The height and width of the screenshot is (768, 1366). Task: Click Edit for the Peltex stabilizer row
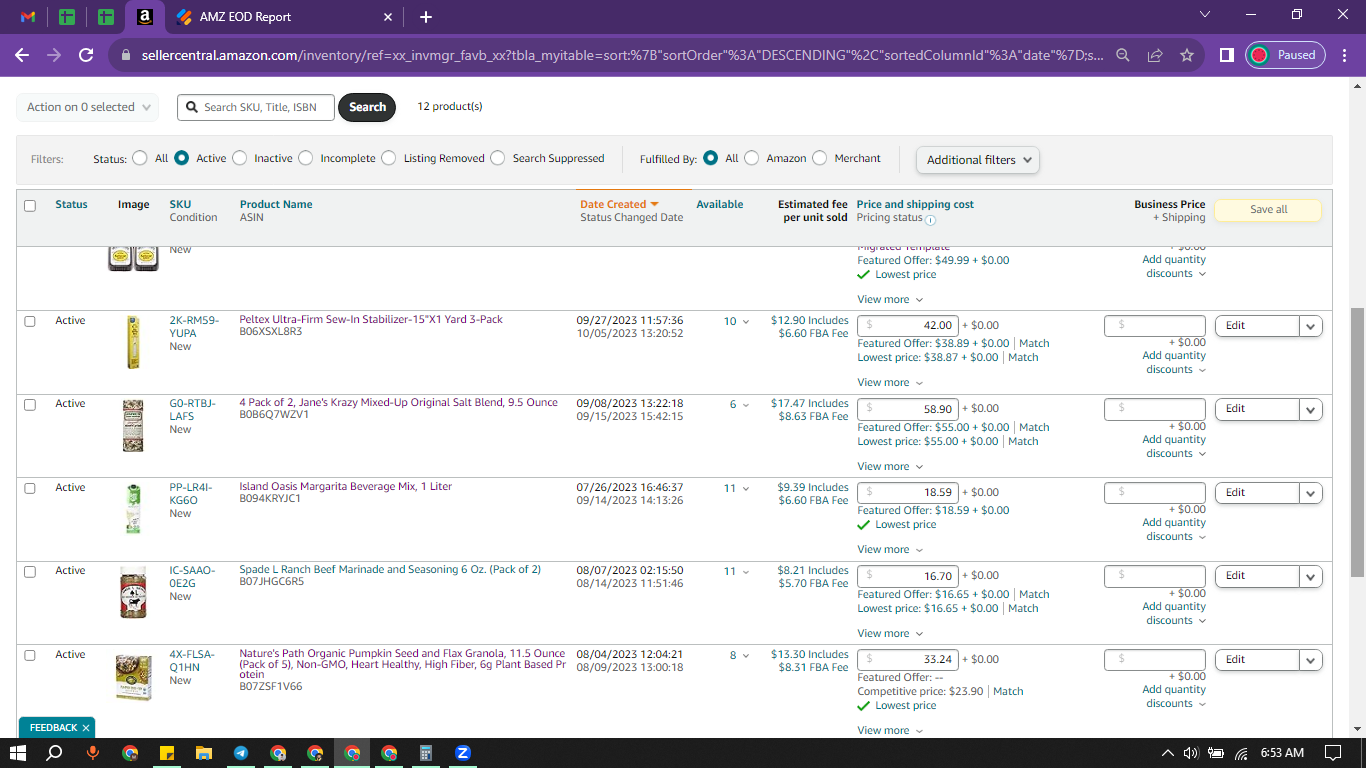click(1257, 326)
